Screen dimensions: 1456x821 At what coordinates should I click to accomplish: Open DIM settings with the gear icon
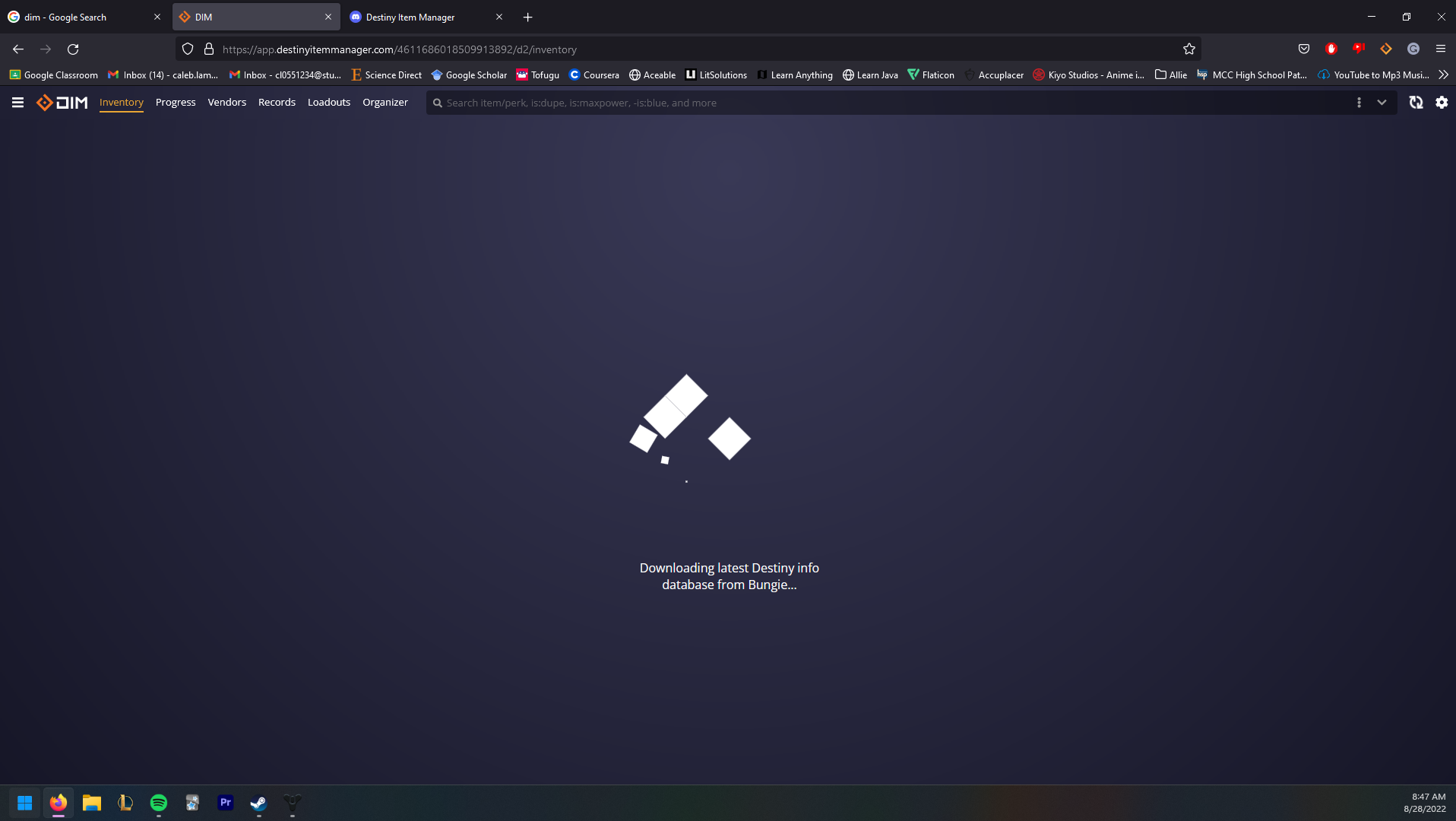1441,102
